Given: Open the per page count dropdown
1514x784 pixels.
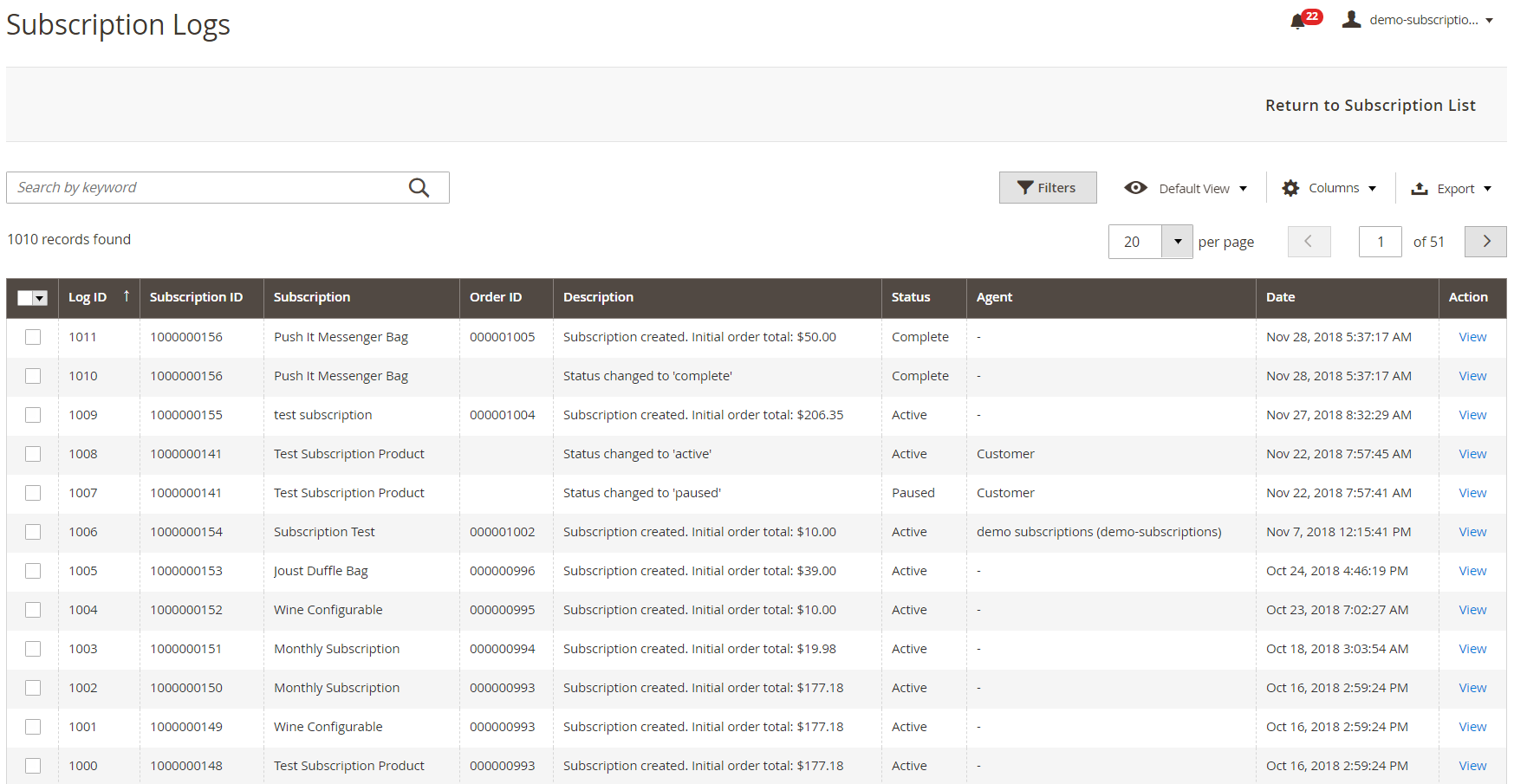Looking at the screenshot, I should [x=1177, y=242].
